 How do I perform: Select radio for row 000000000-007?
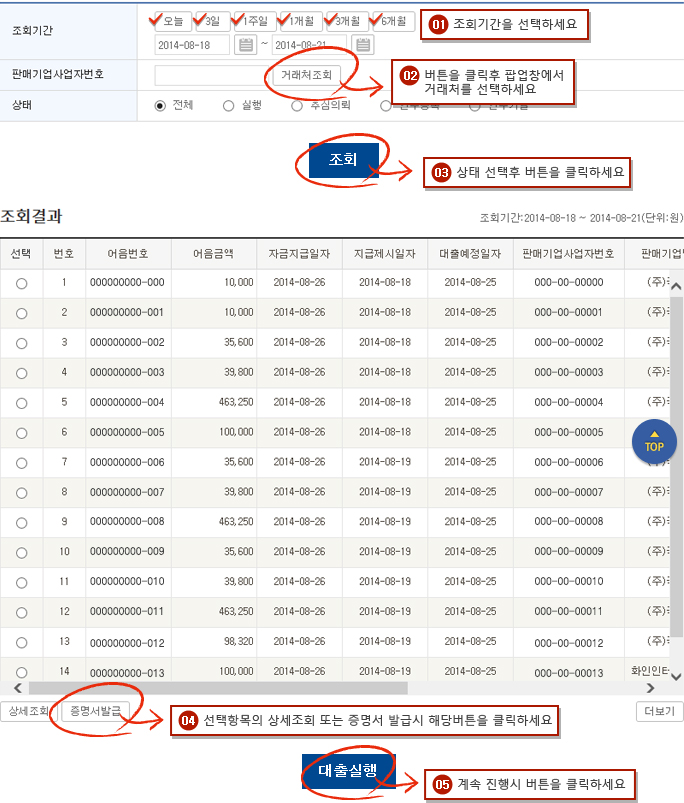(x=22, y=493)
